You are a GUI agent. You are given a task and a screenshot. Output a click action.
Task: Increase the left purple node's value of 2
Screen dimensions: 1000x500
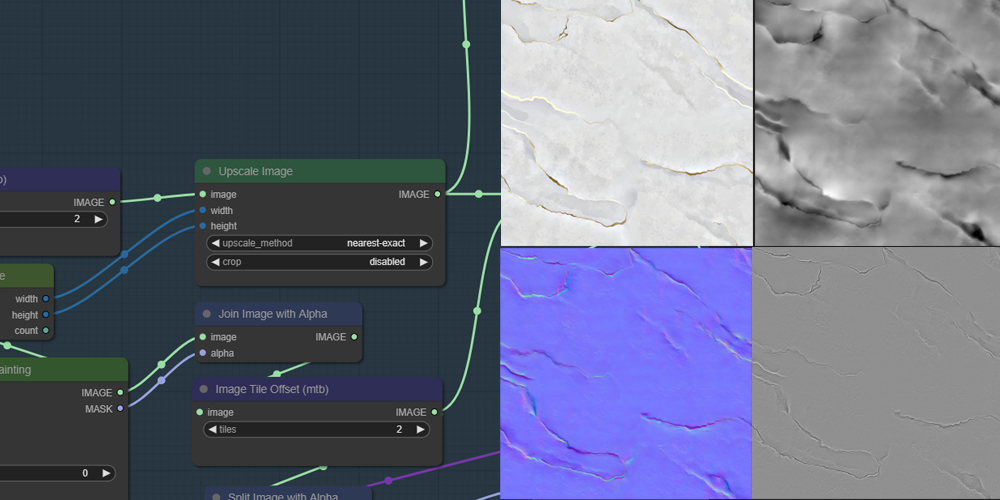pyautogui.click(x=98, y=219)
